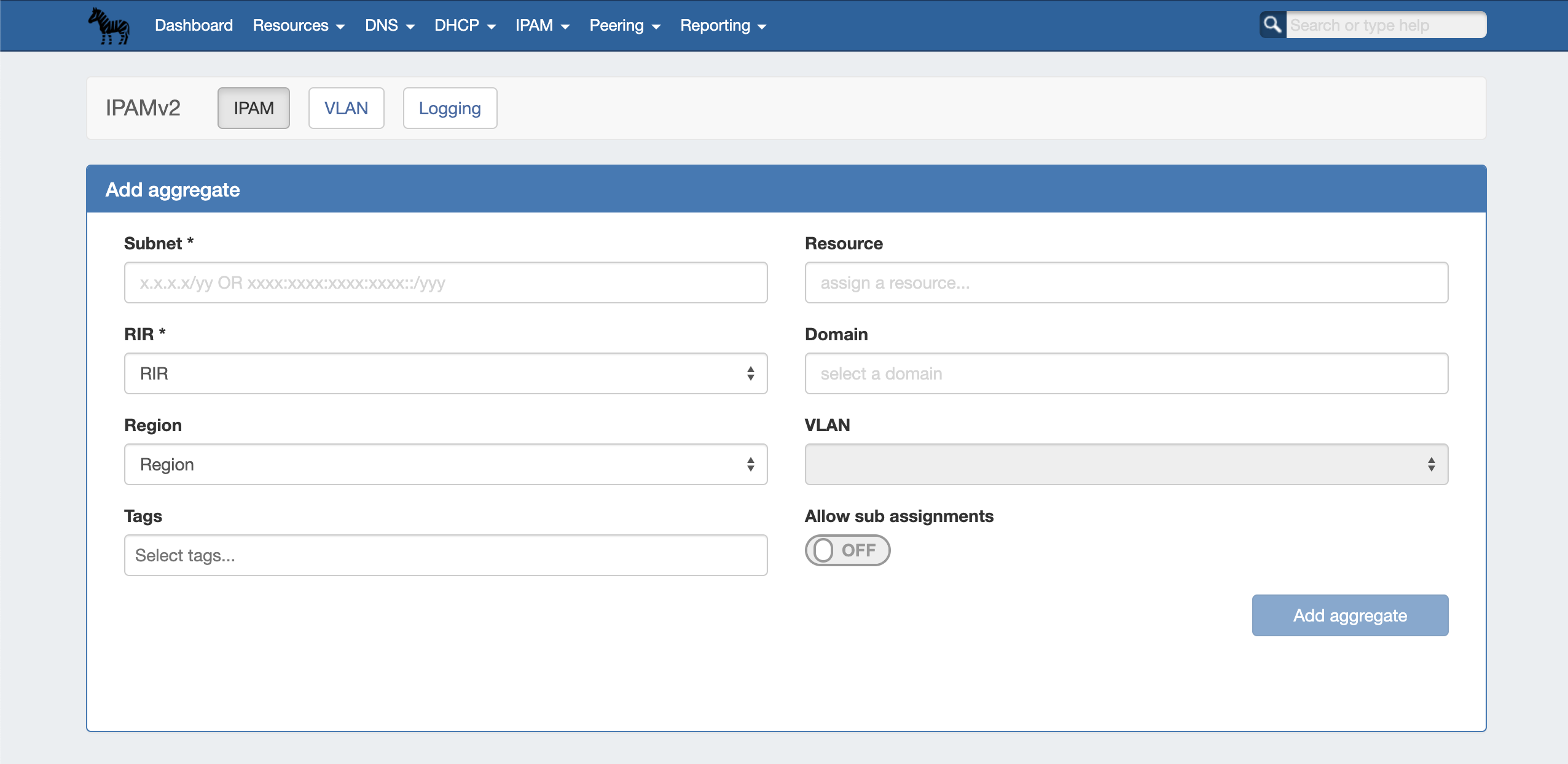Open the RIR dropdown
1568x764 pixels.
pyautogui.click(x=445, y=373)
